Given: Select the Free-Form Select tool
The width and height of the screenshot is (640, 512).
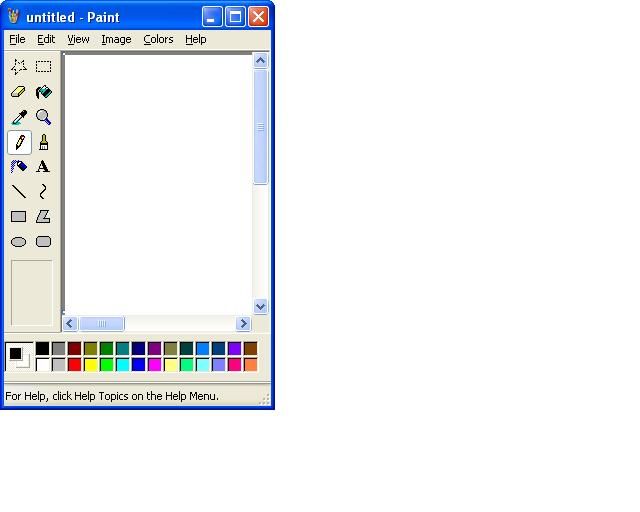Looking at the screenshot, I should pyautogui.click(x=19, y=67).
